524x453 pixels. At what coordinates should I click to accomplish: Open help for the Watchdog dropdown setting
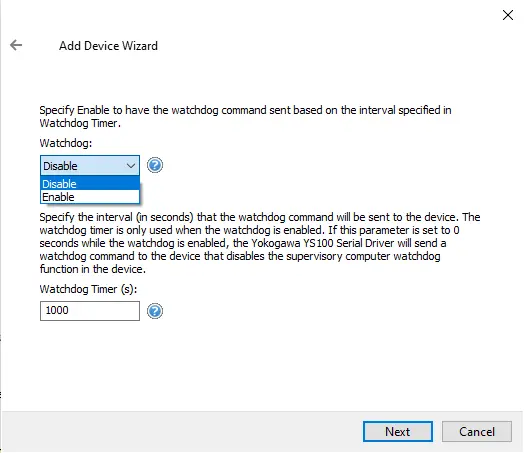(155, 165)
